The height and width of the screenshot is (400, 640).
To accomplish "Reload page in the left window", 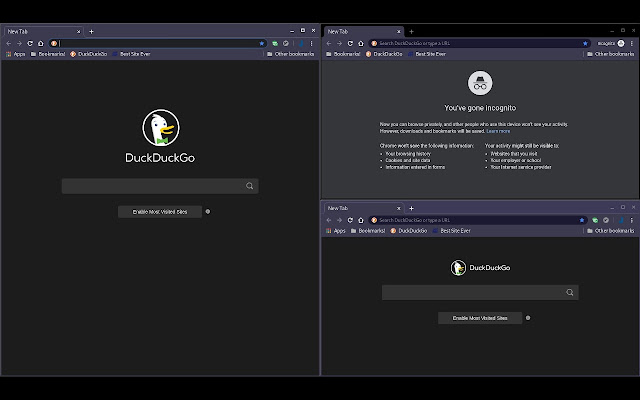I will [30, 43].
